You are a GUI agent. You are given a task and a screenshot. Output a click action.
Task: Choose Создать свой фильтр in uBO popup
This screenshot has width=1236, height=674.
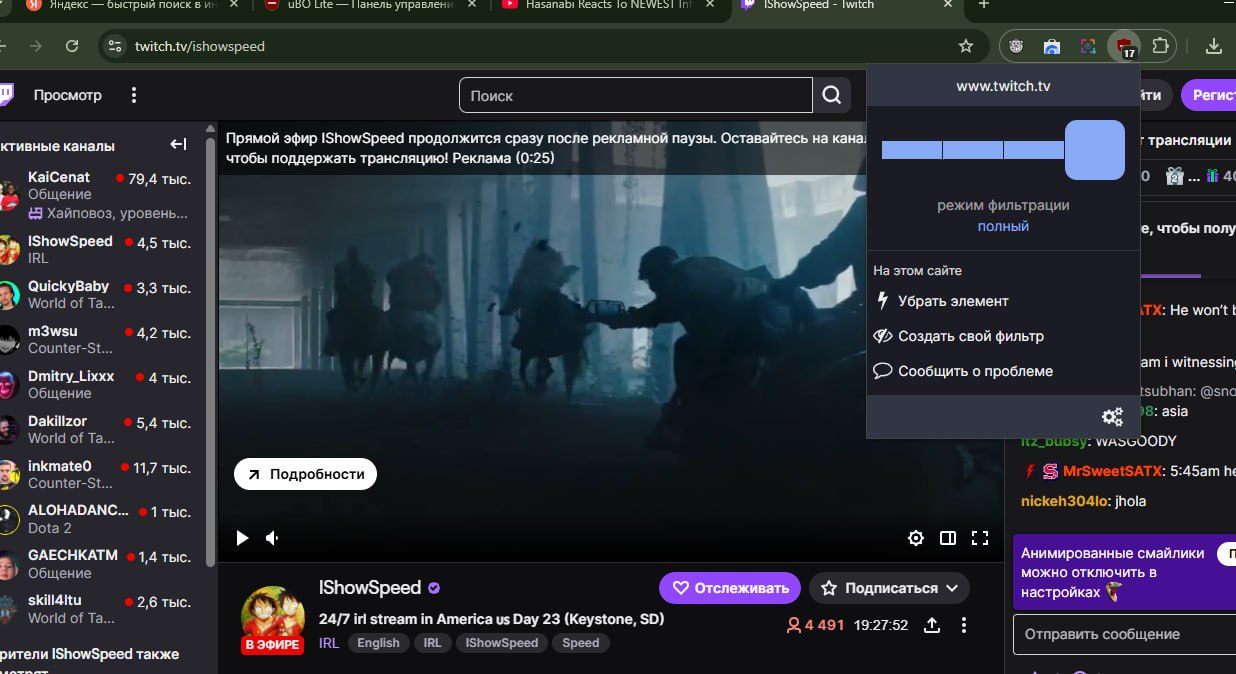click(x=958, y=336)
